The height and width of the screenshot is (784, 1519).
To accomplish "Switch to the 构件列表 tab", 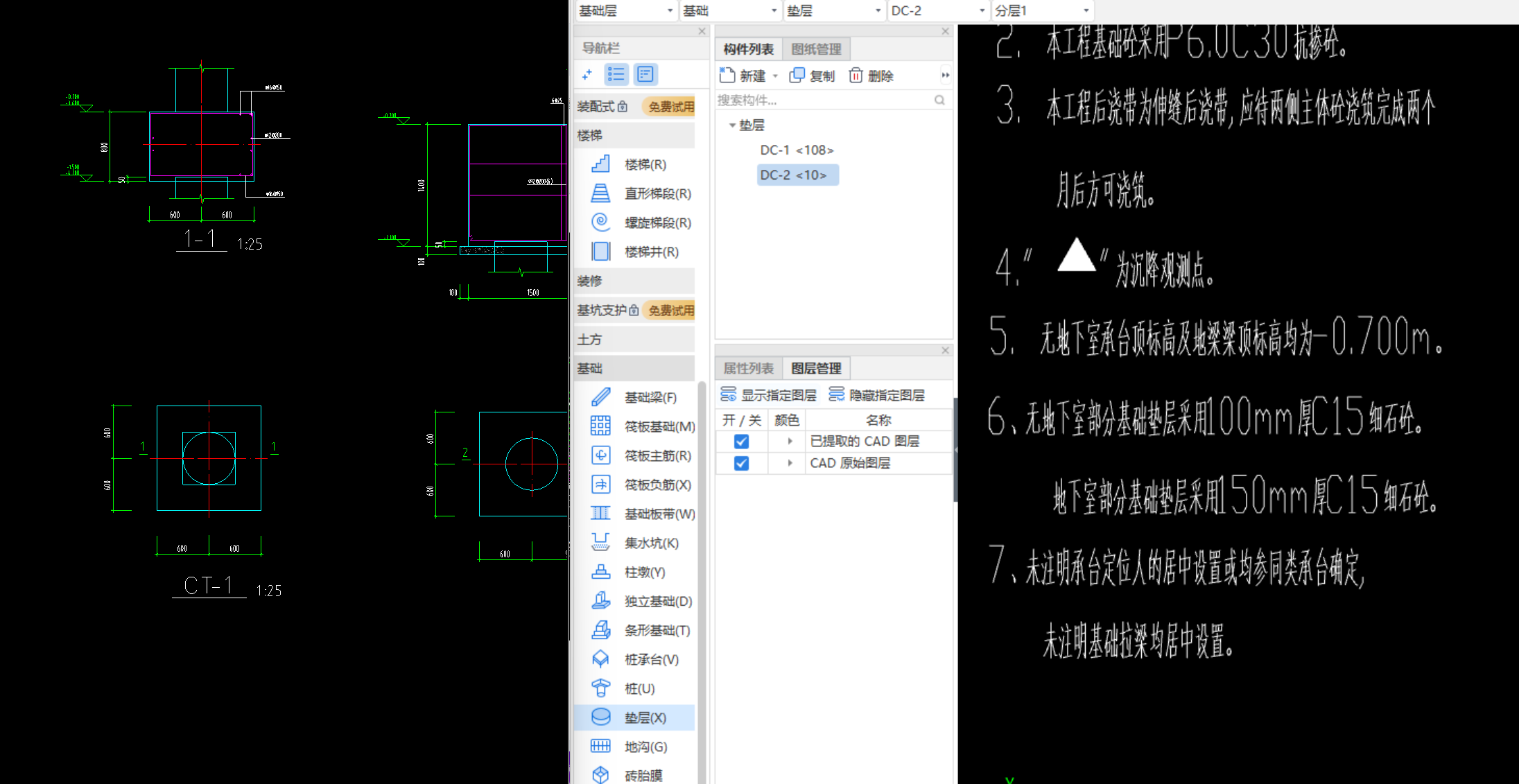I will pos(748,49).
